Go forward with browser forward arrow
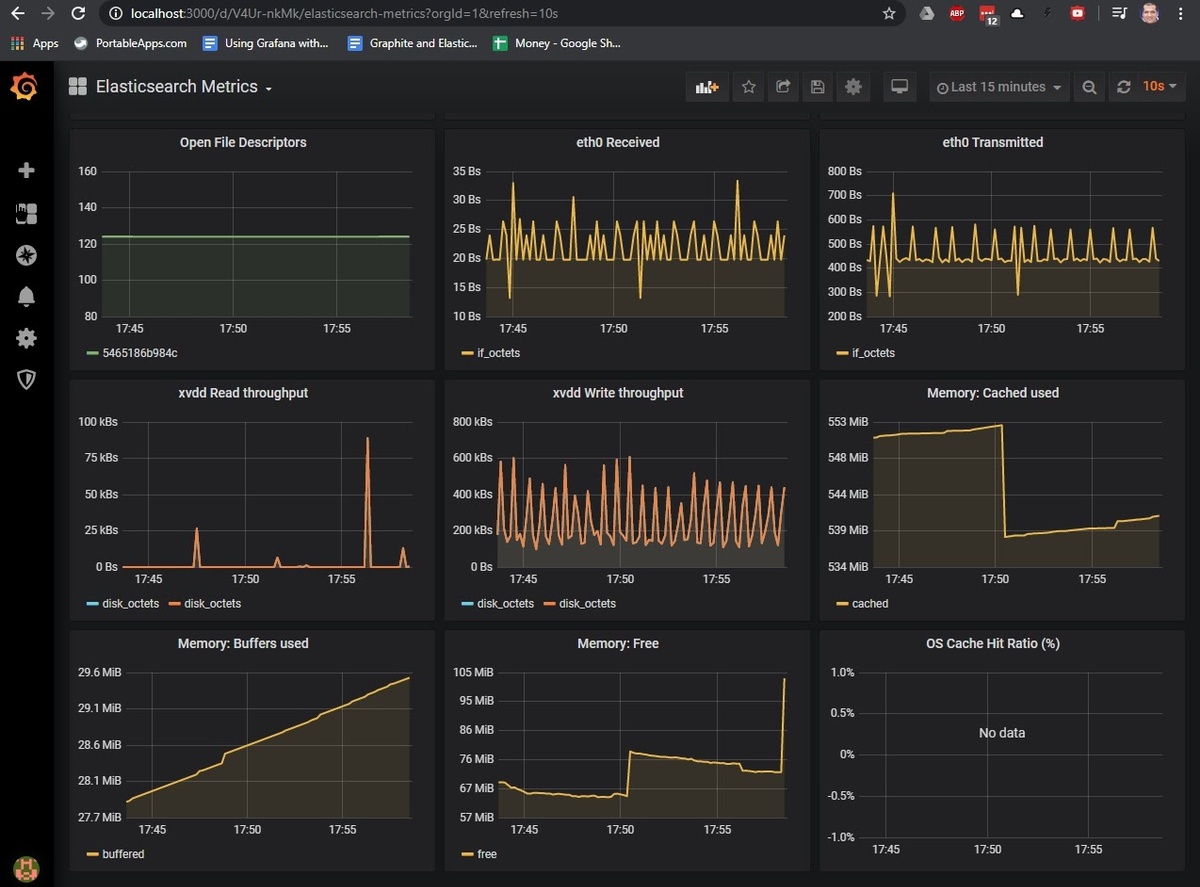 48,13
